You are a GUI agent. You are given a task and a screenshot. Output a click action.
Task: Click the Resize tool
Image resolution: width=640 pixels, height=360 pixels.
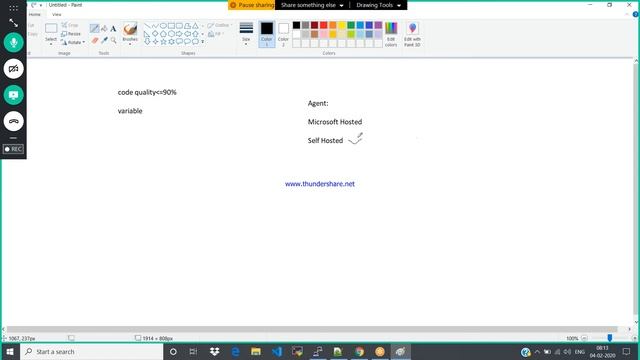click(71, 34)
